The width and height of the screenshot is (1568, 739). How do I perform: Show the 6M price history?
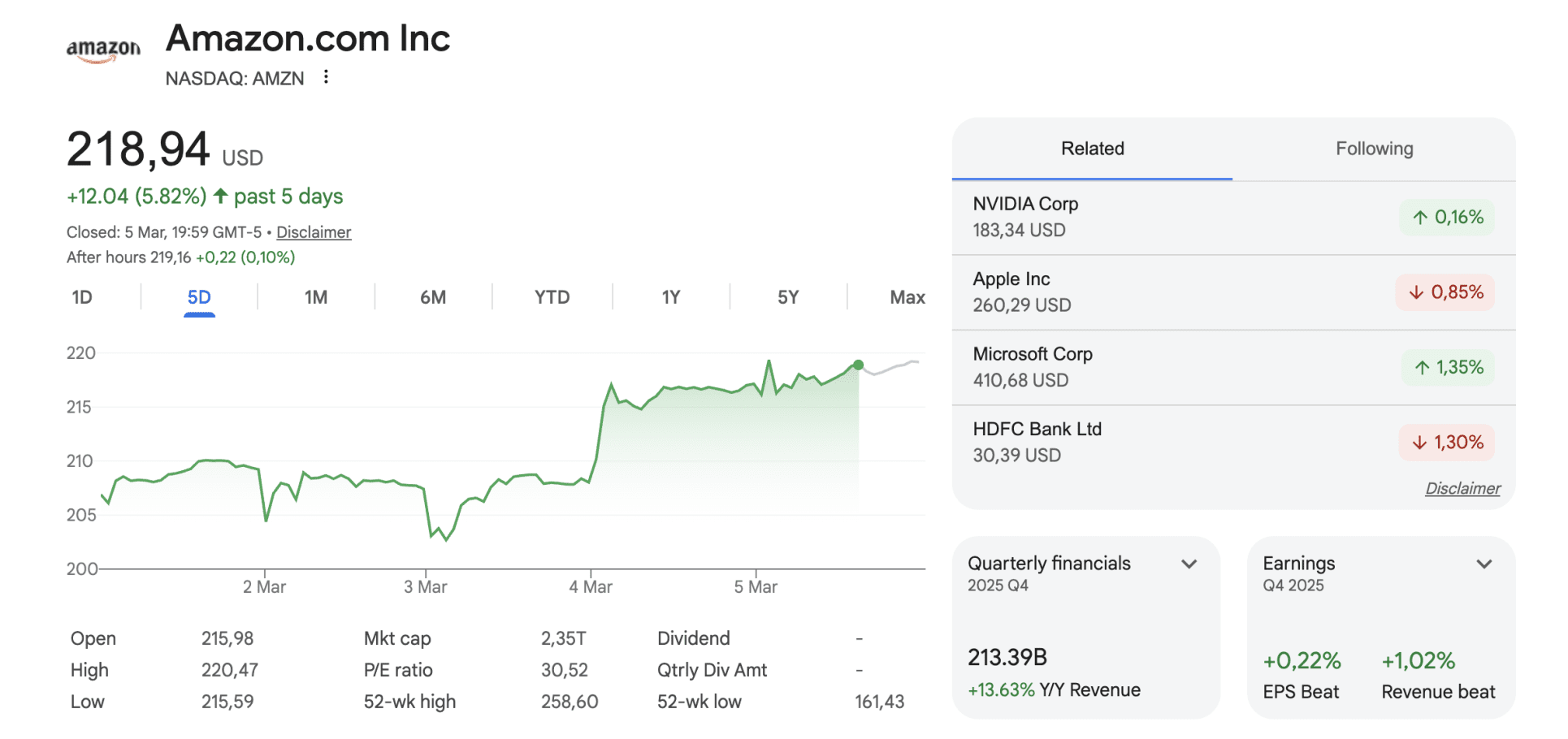(433, 297)
